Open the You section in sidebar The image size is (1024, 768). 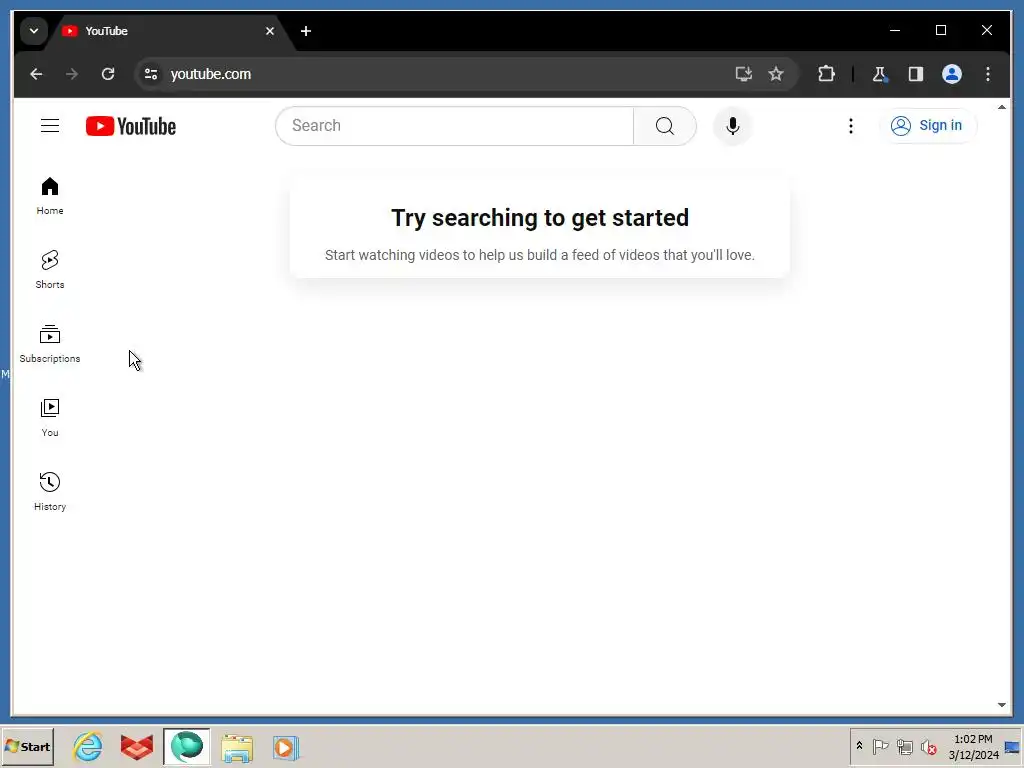50,417
